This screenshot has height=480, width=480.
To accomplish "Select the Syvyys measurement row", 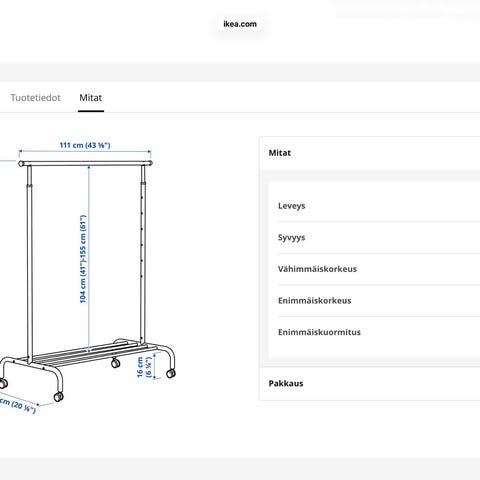I will pyautogui.click(x=379, y=237).
